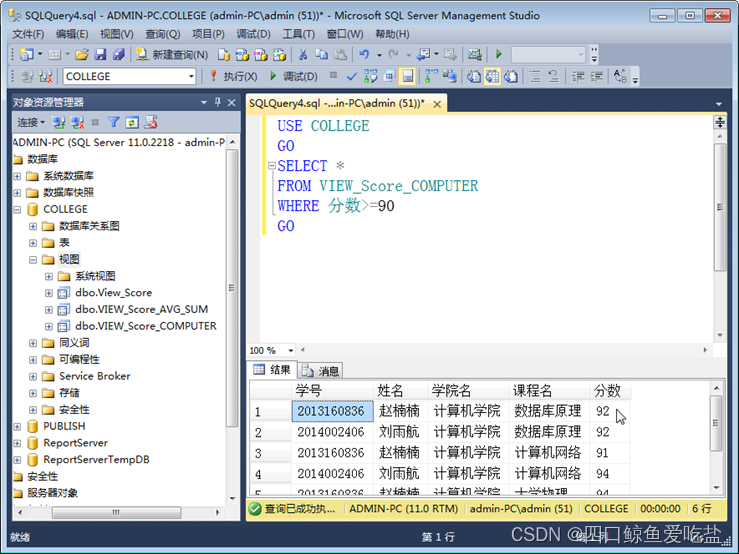Screen dimensions: 739x554
Task: Open the 连接 connect dropdown
Action: tap(31, 123)
